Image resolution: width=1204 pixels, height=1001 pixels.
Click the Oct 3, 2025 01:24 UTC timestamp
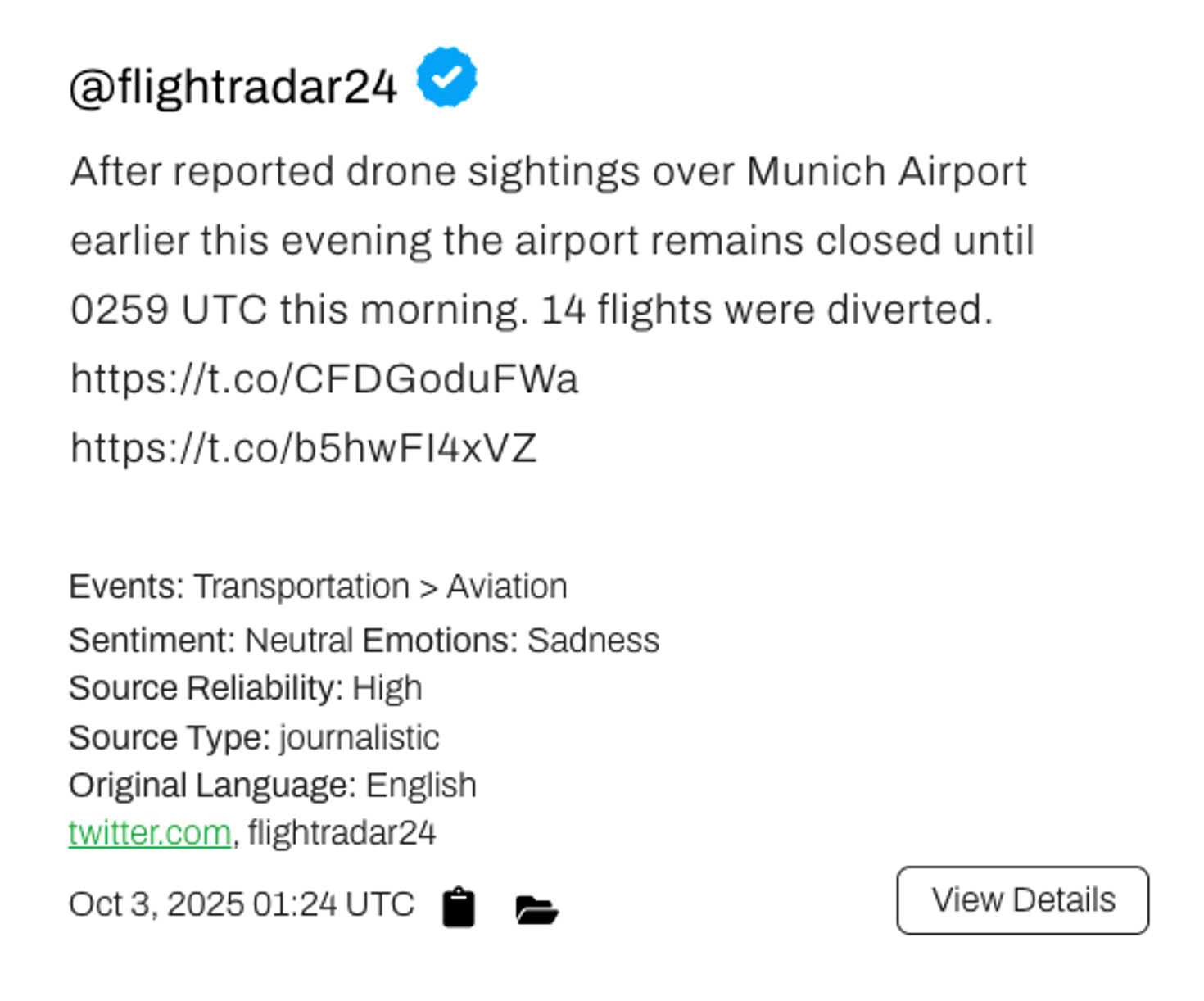click(x=242, y=904)
